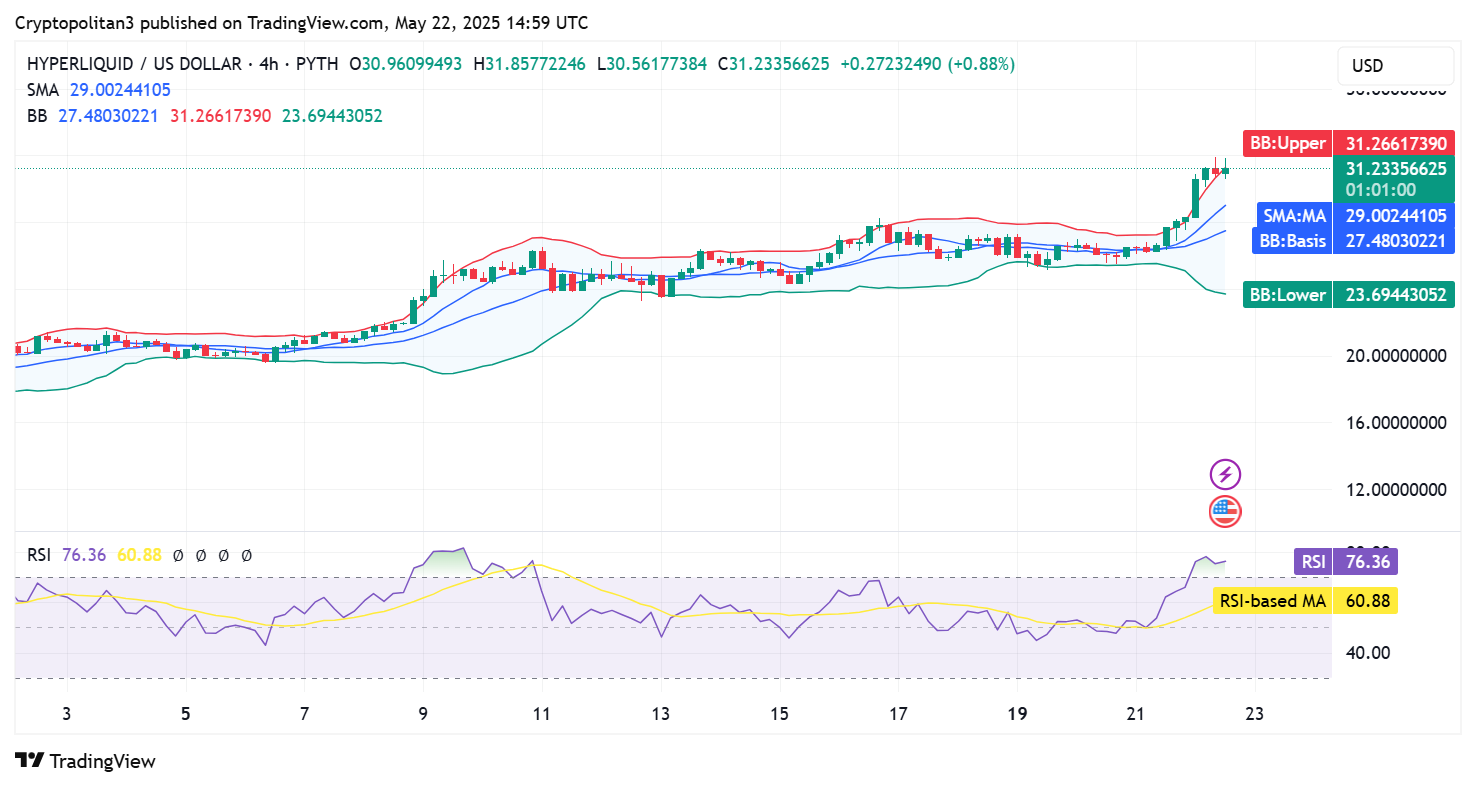The image size is (1476, 787).
Task: Click the candle countdown 01:01:00
Action: pyautogui.click(x=1380, y=190)
